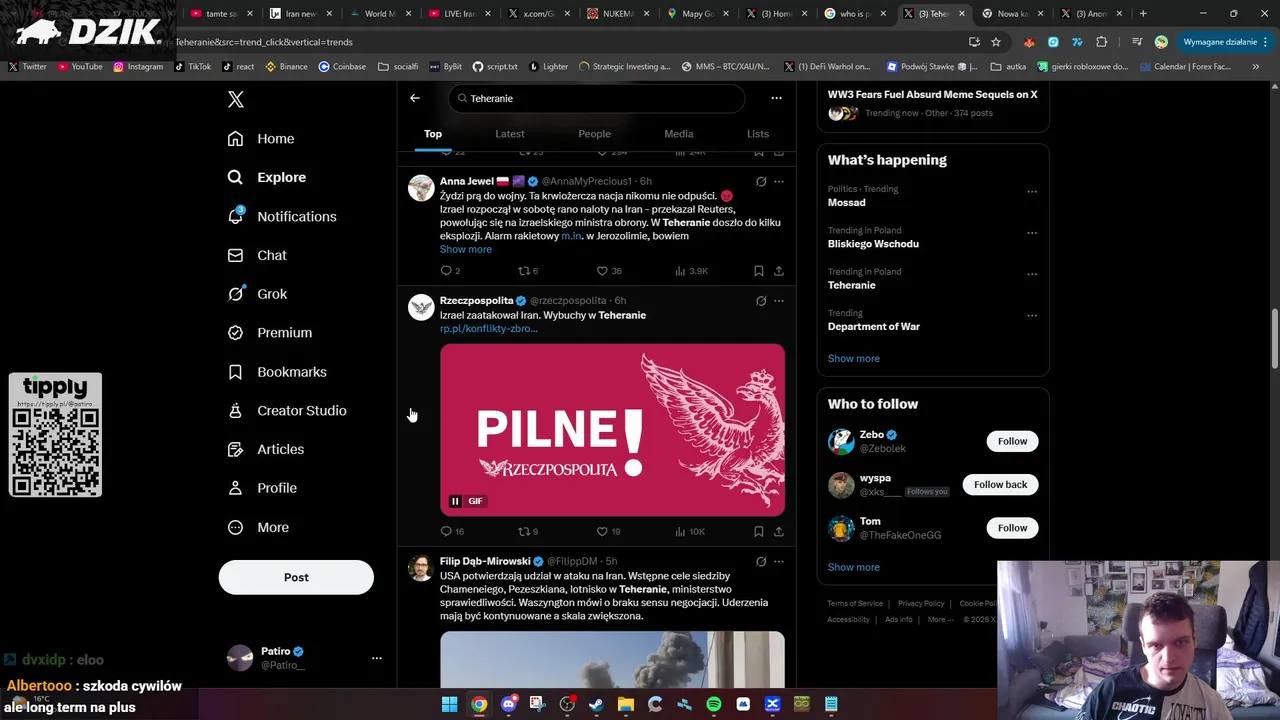The height and width of the screenshot is (720, 1280).
Task: Pause the Rzeczpospolita PILNE GIF
Action: (x=455, y=501)
